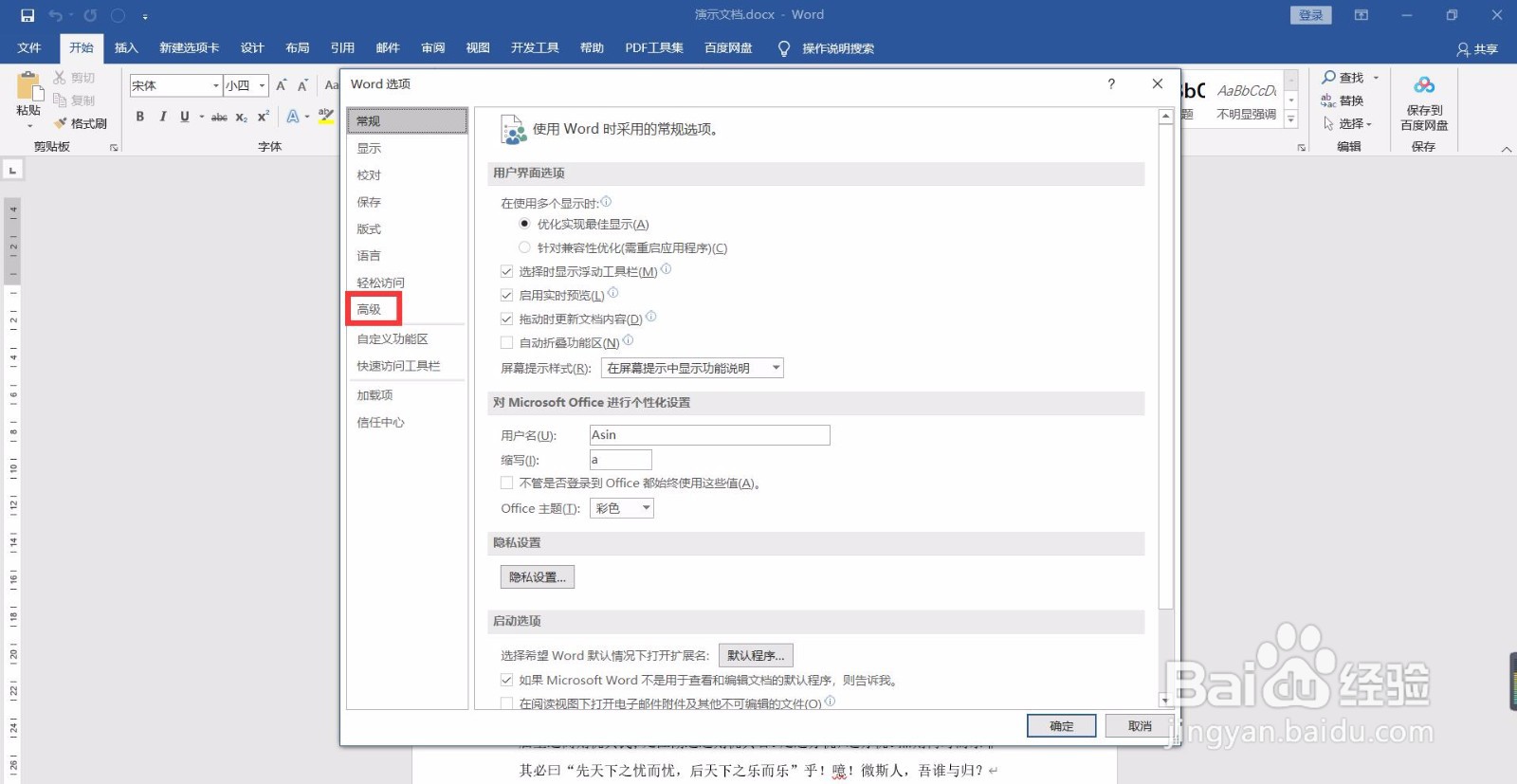Apply superscript formatting
Image resolution: width=1517 pixels, height=784 pixels.
(x=264, y=117)
